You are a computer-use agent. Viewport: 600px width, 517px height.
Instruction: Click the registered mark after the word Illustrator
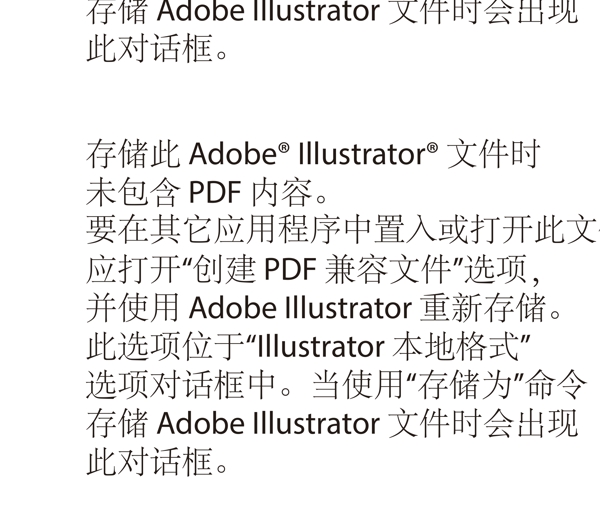click(x=432, y=148)
